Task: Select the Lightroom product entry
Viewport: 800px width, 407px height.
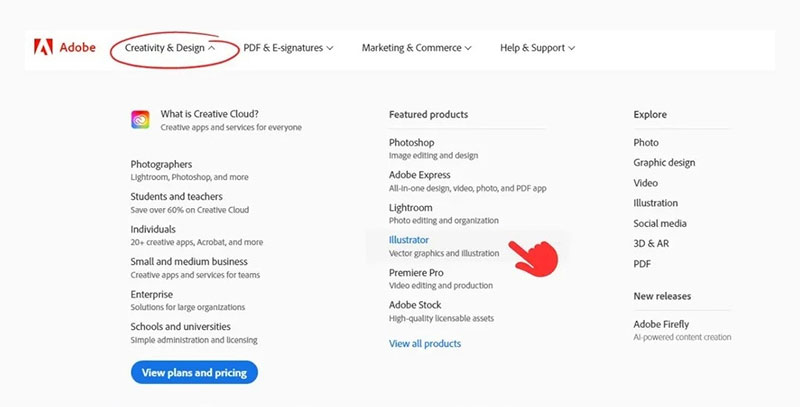Action: pyautogui.click(x=411, y=208)
